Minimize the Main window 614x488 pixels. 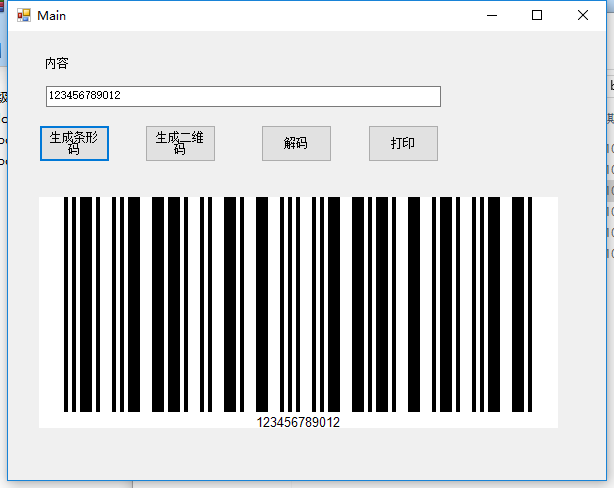tap(492, 16)
